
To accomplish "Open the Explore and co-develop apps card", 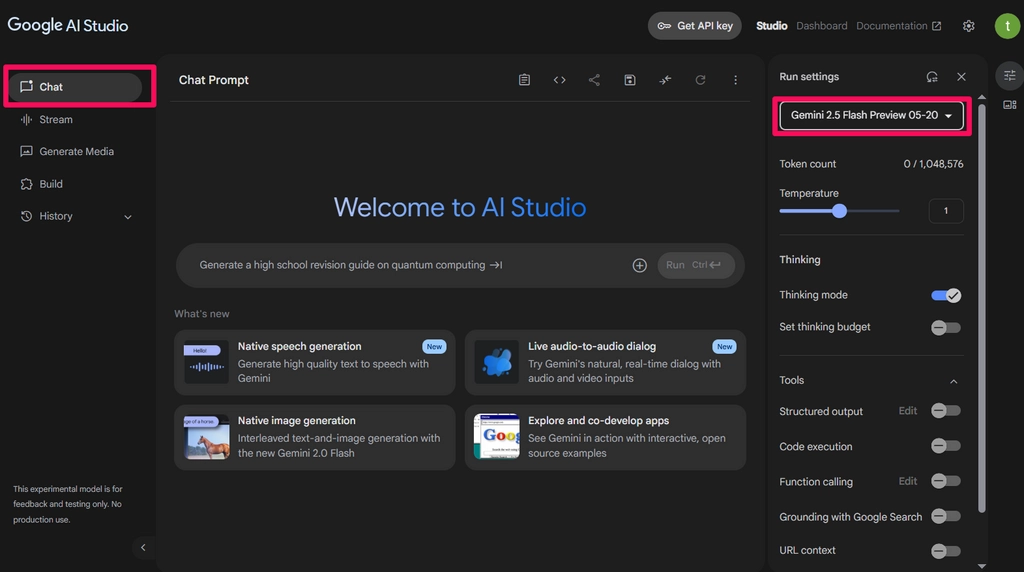I will pos(605,437).
